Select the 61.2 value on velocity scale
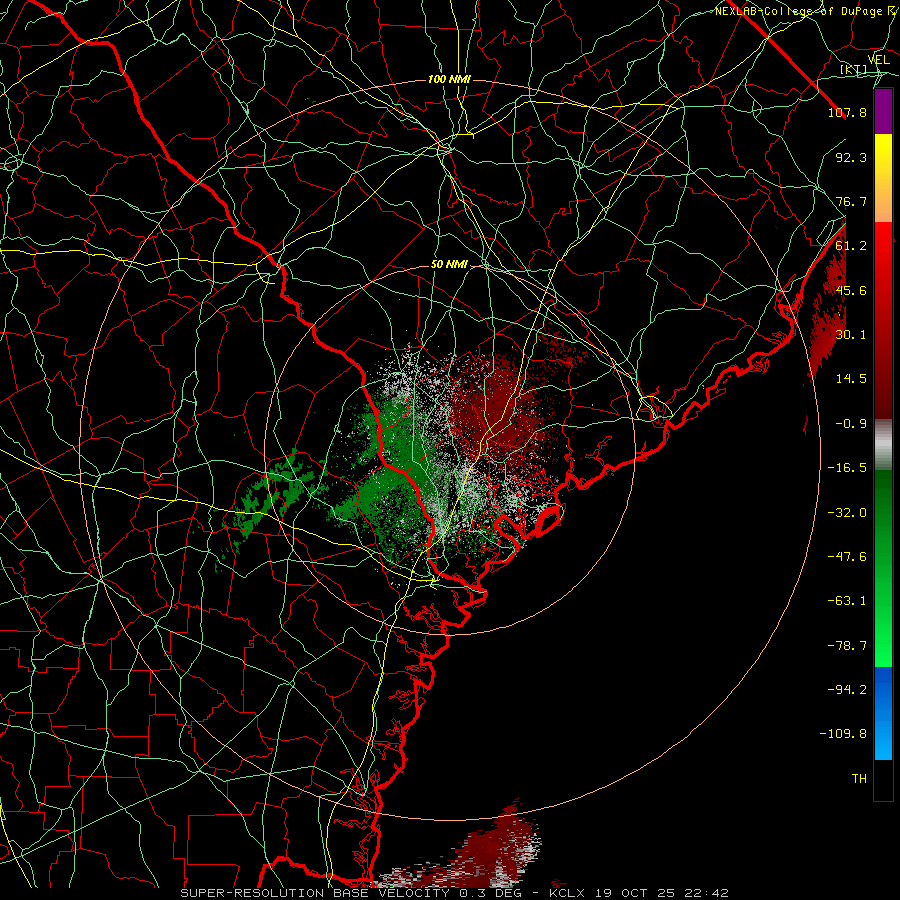The height and width of the screenshot is (900, 900). click(x=851, y=246)
